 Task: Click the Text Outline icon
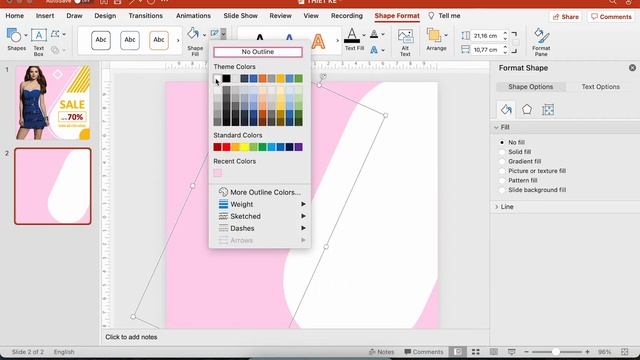tap(374, 34)
